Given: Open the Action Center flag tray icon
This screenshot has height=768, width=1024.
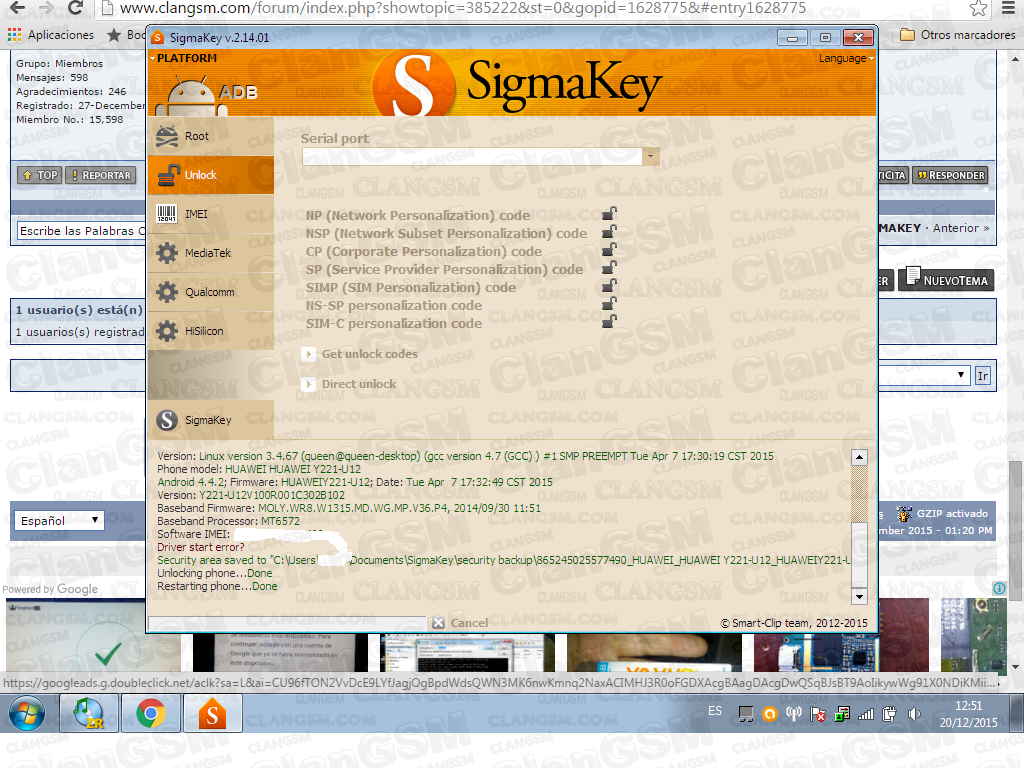Looking at the screenshot, I should coord(818,714).
